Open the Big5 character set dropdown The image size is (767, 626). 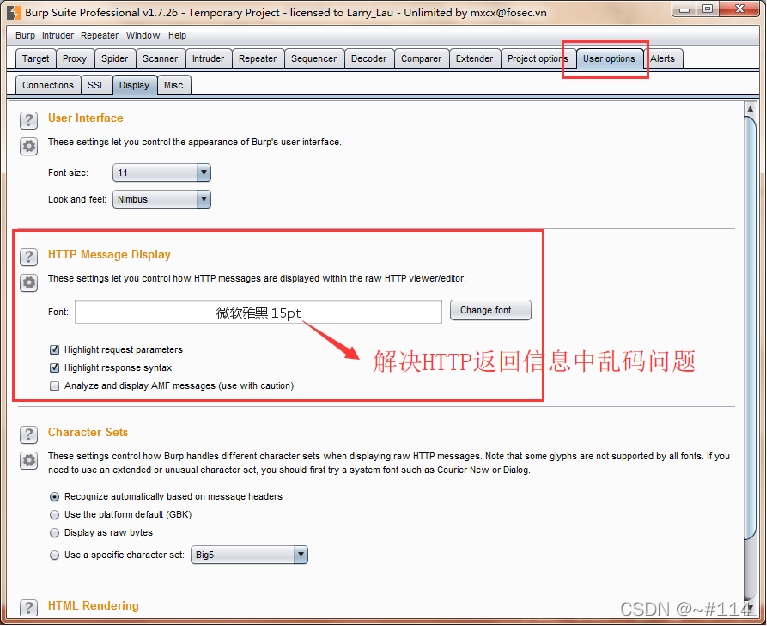point(249,555)
